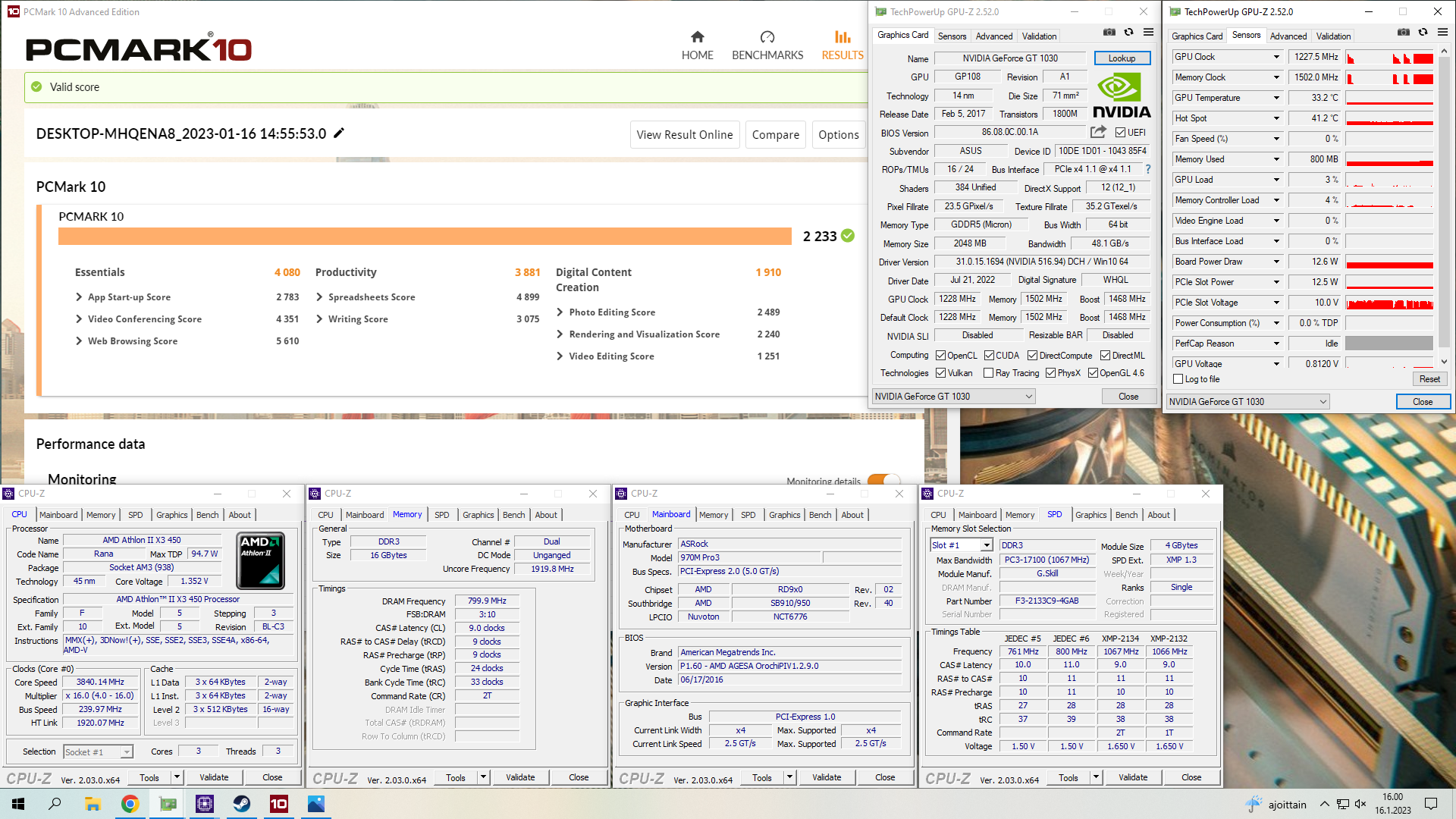Viewport: 1456px width, 819px height.
Task: Open Mainboard tab in first CPU-Z window
Action: point(58,515)
